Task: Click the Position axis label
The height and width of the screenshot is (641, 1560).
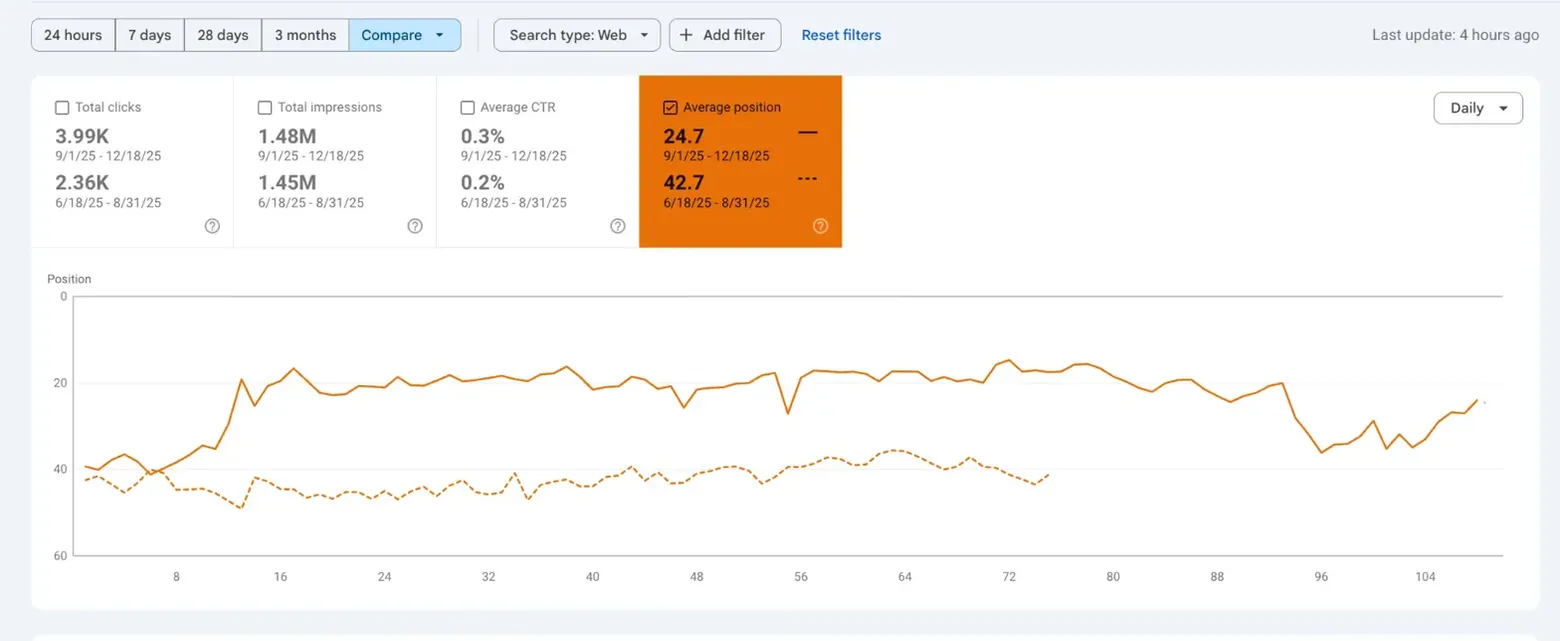Action: (x=69, y=279)
